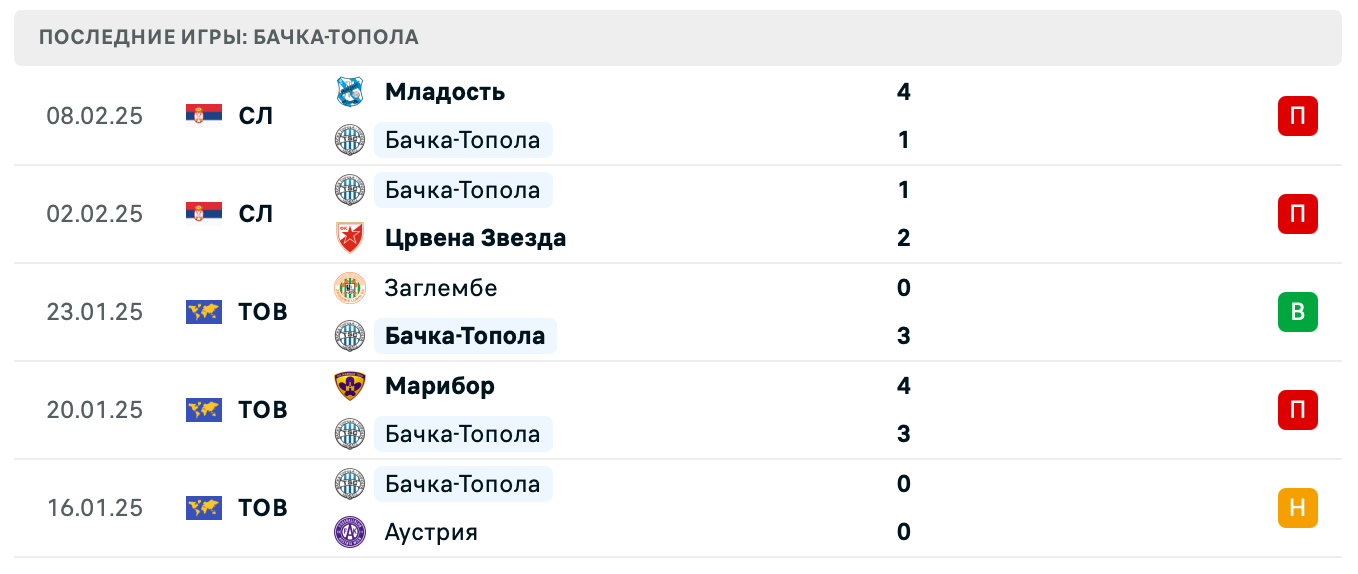Click the Бачка-Топола crest in the 16.01.25 match
The image size is (1358, 574).
(x=349, y=484)
